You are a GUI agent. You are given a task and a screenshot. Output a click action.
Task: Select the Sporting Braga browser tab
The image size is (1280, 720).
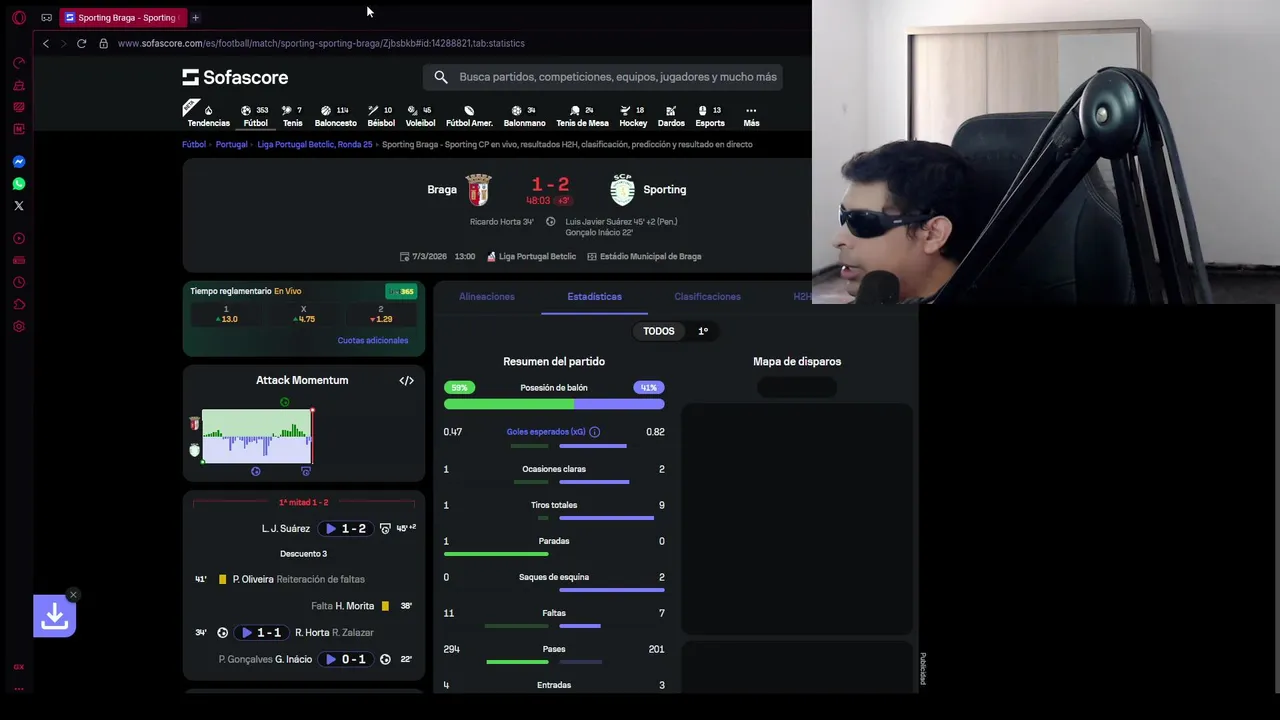point(122,17)
